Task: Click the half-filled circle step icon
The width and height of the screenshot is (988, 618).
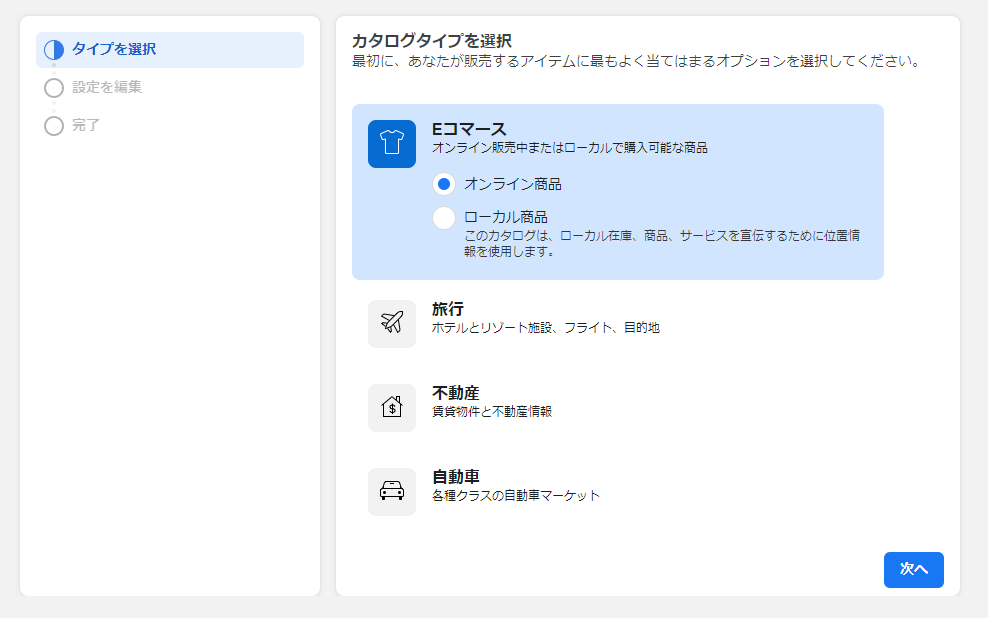Action: click(54, 50)
